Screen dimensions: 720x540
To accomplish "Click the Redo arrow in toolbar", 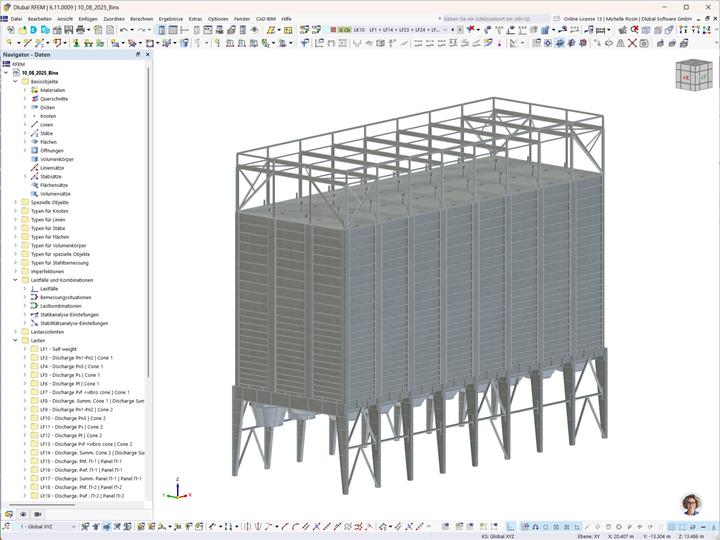I will (141, 30).
